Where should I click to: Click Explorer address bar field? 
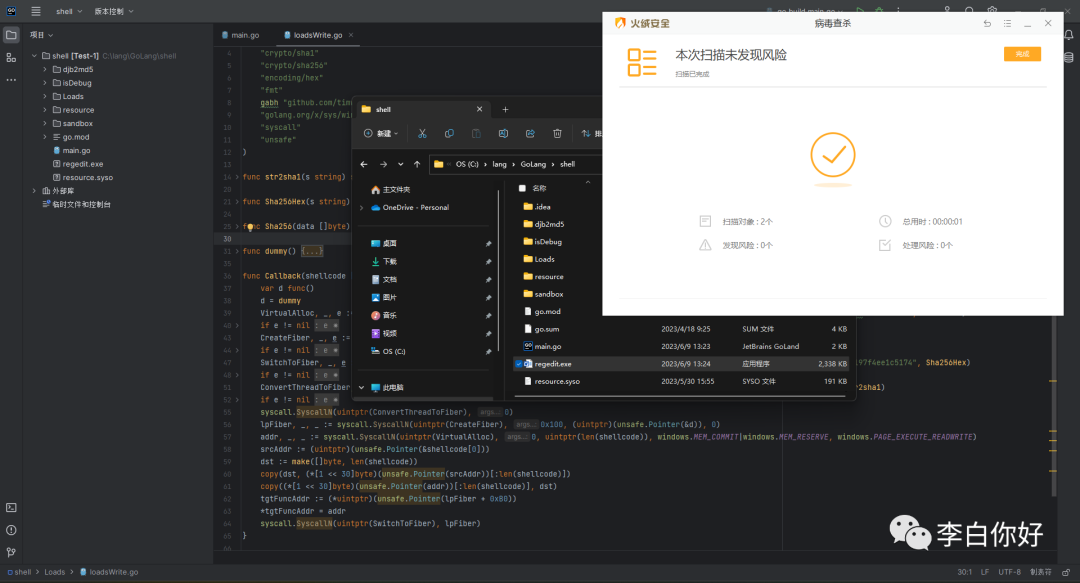click(515, 164)
